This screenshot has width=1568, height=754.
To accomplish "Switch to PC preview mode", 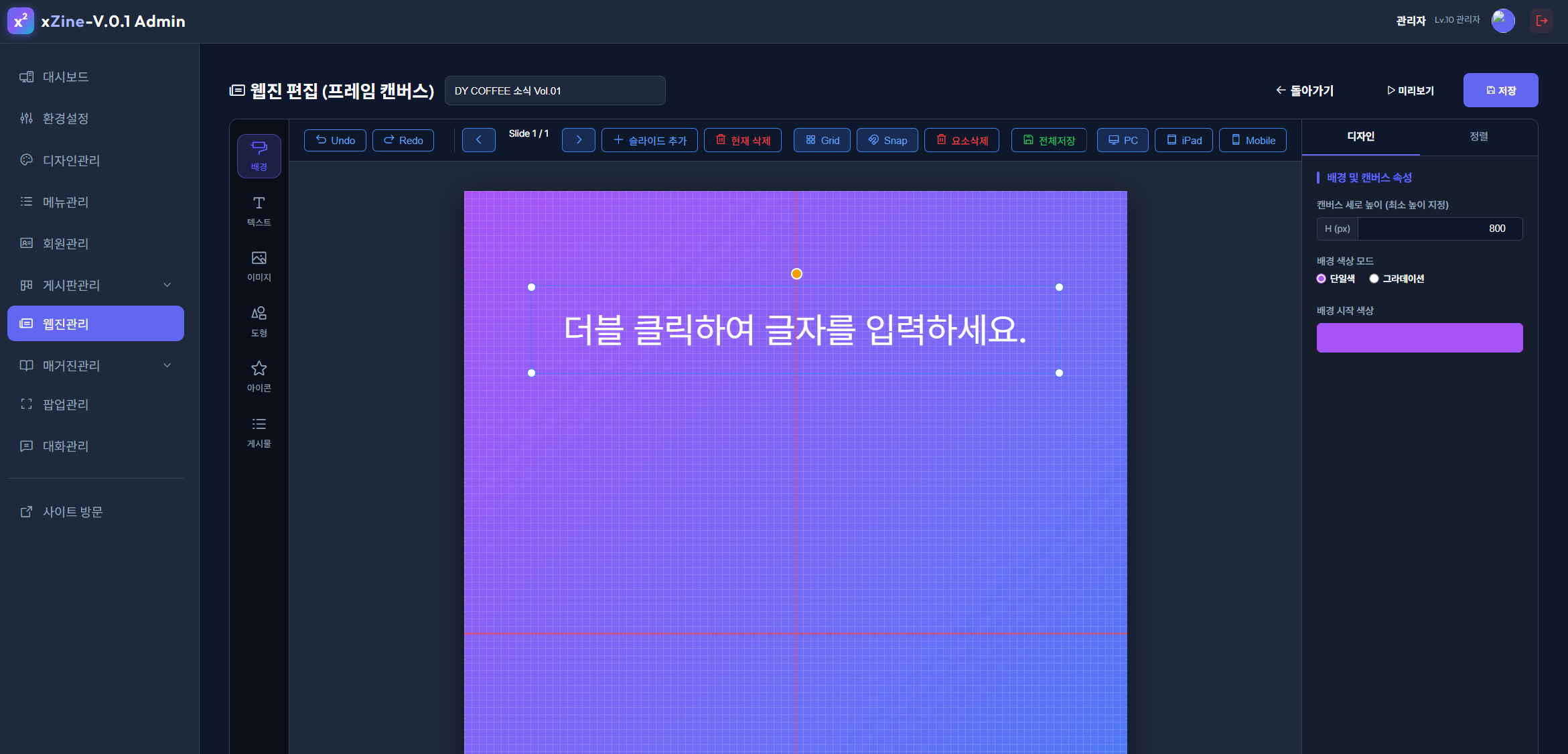I will coord(1123,140).
